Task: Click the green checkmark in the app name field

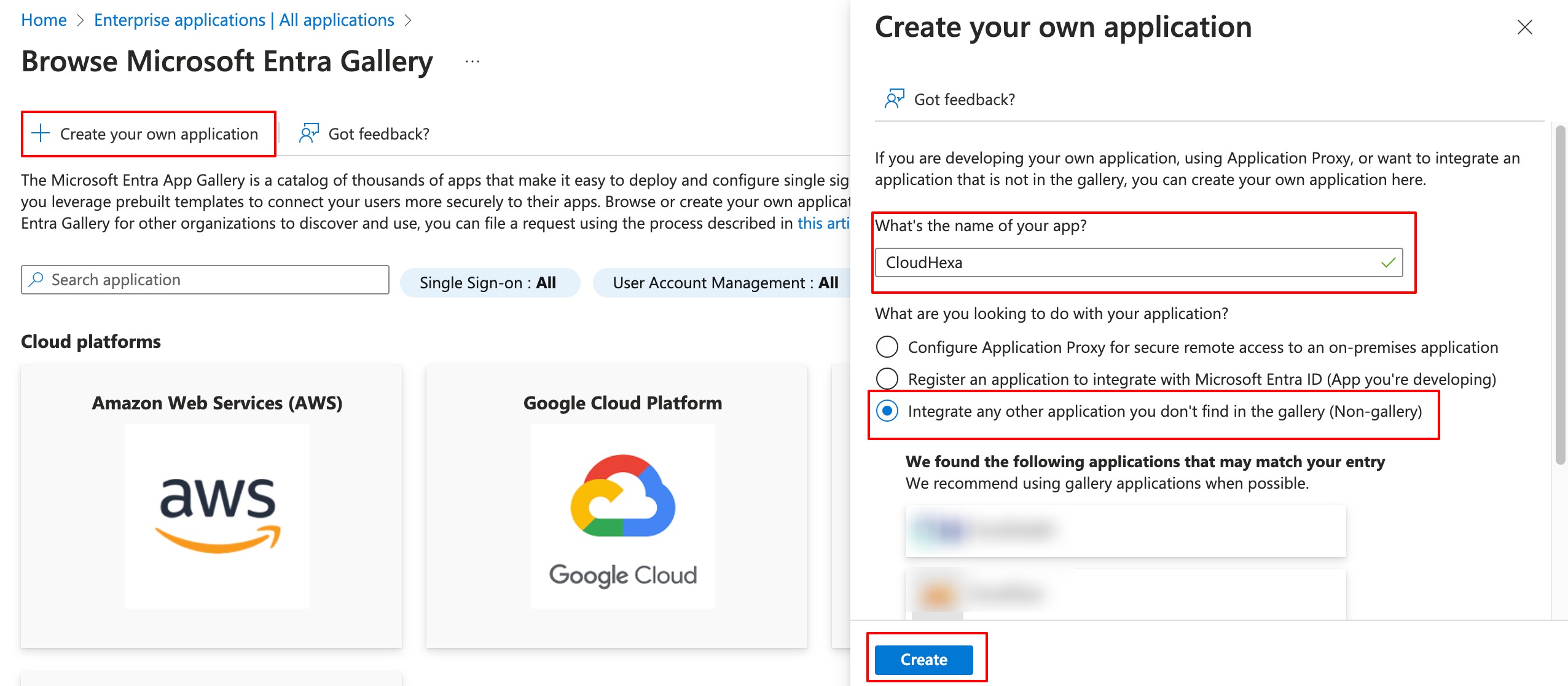Action: click(x=1387, y=263)
